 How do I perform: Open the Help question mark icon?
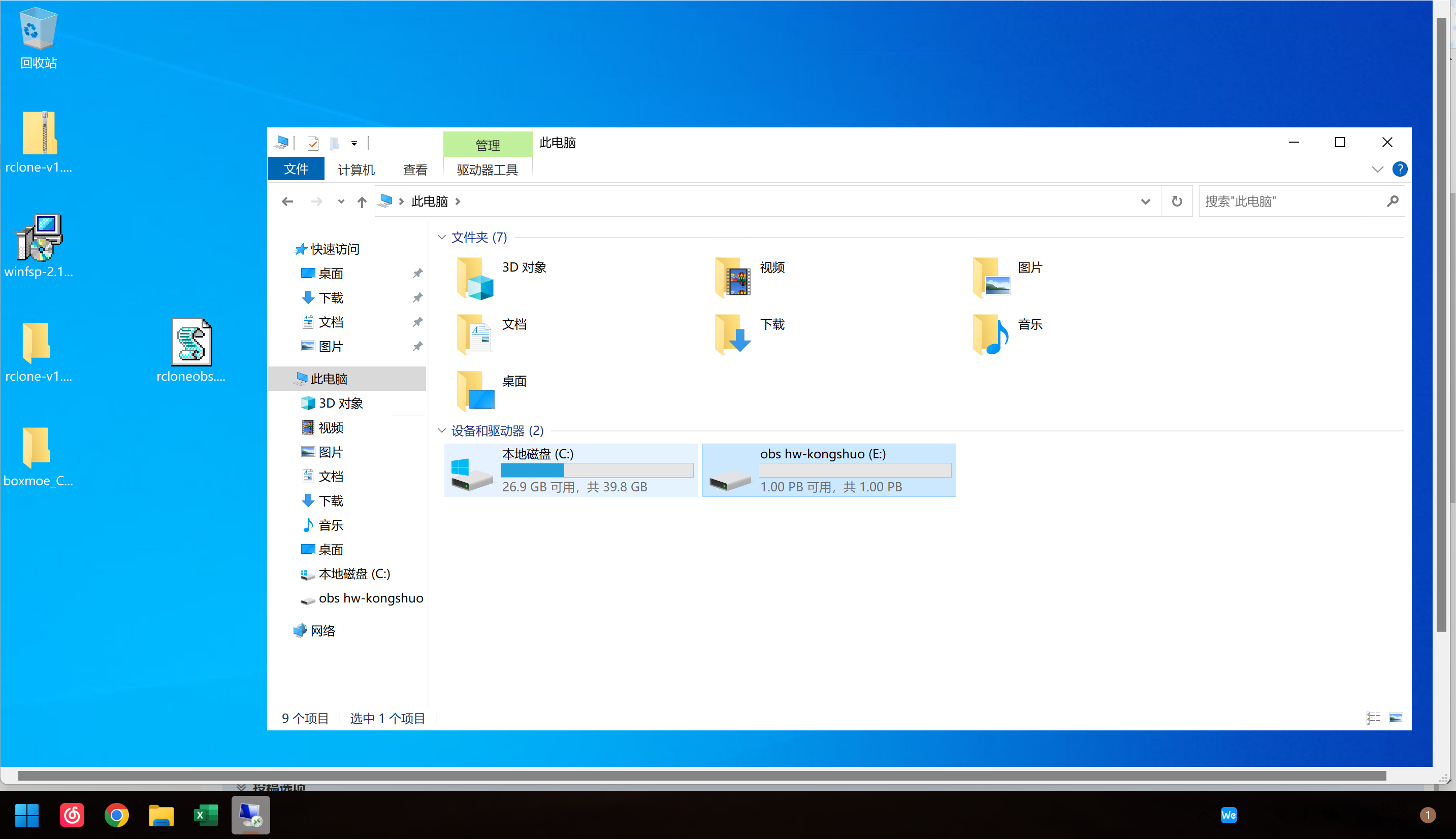(x=1399, y=170)
